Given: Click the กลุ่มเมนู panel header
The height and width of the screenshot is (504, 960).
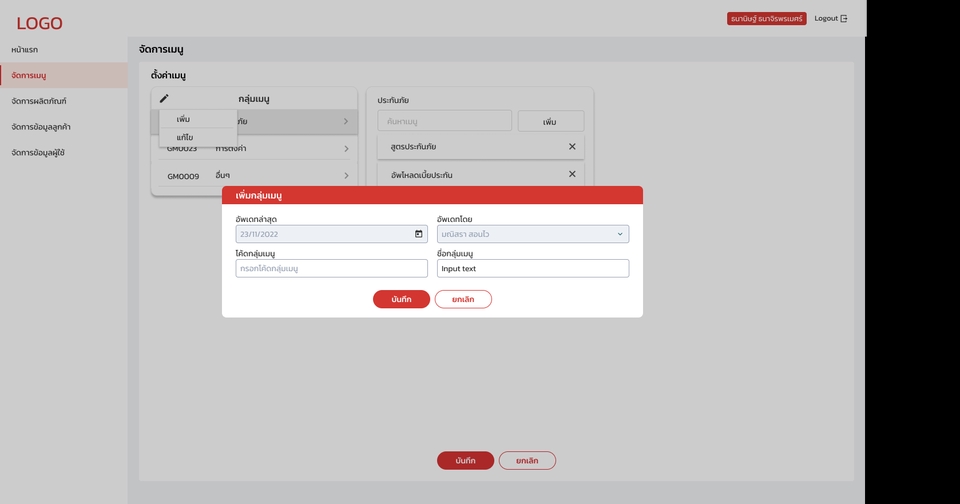Looking at the screenshot, I should [x=254, y=99].
